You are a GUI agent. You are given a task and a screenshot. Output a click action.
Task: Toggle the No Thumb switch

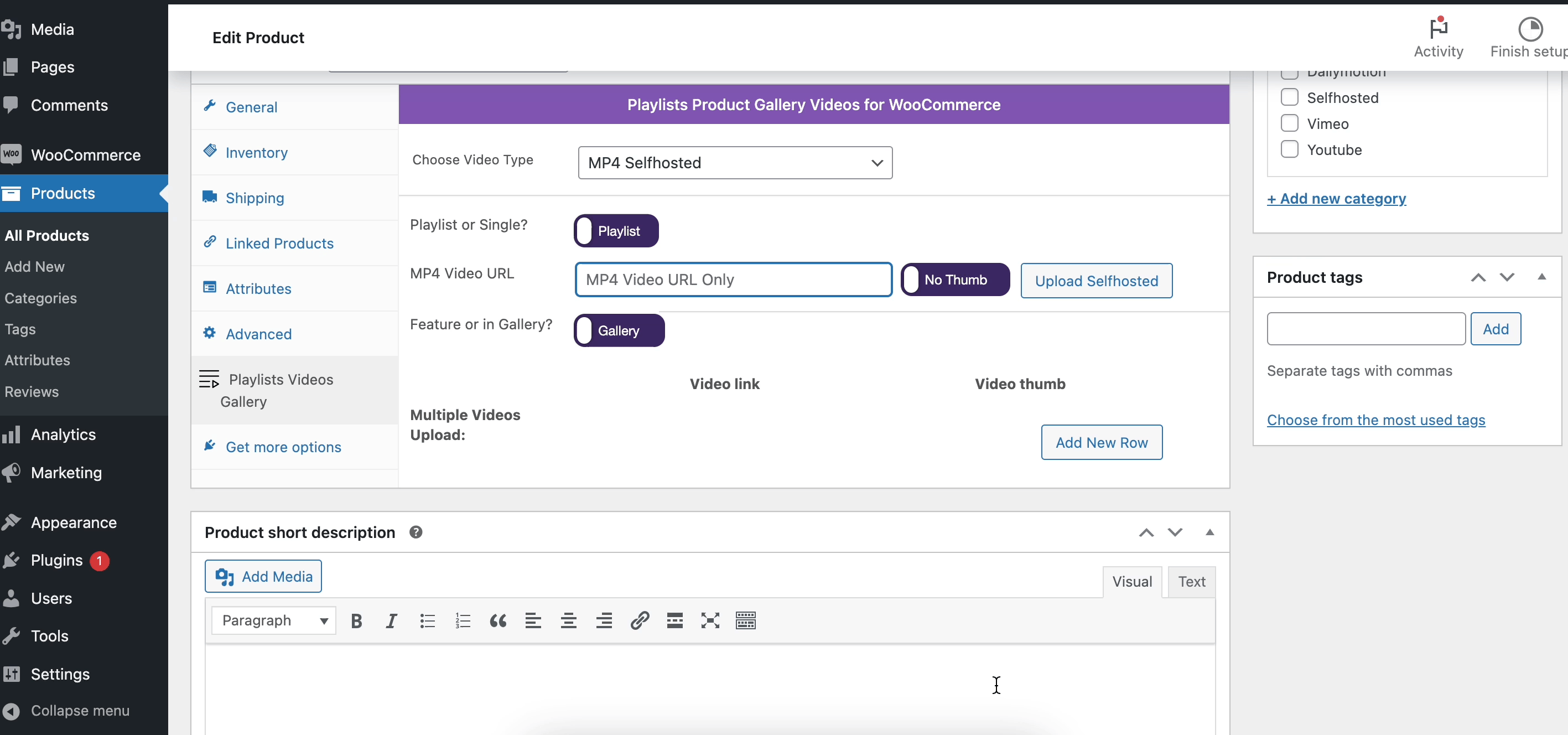pos(954,279)
